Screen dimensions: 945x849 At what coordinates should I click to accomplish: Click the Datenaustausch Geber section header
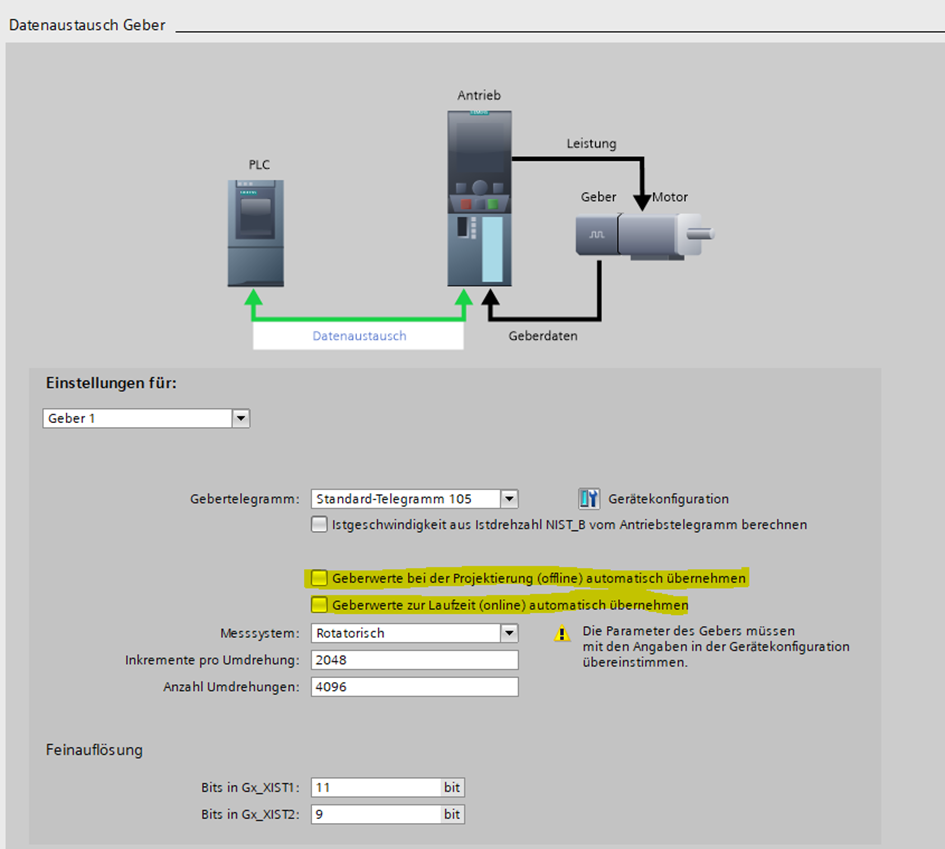[x=87, y=25]
